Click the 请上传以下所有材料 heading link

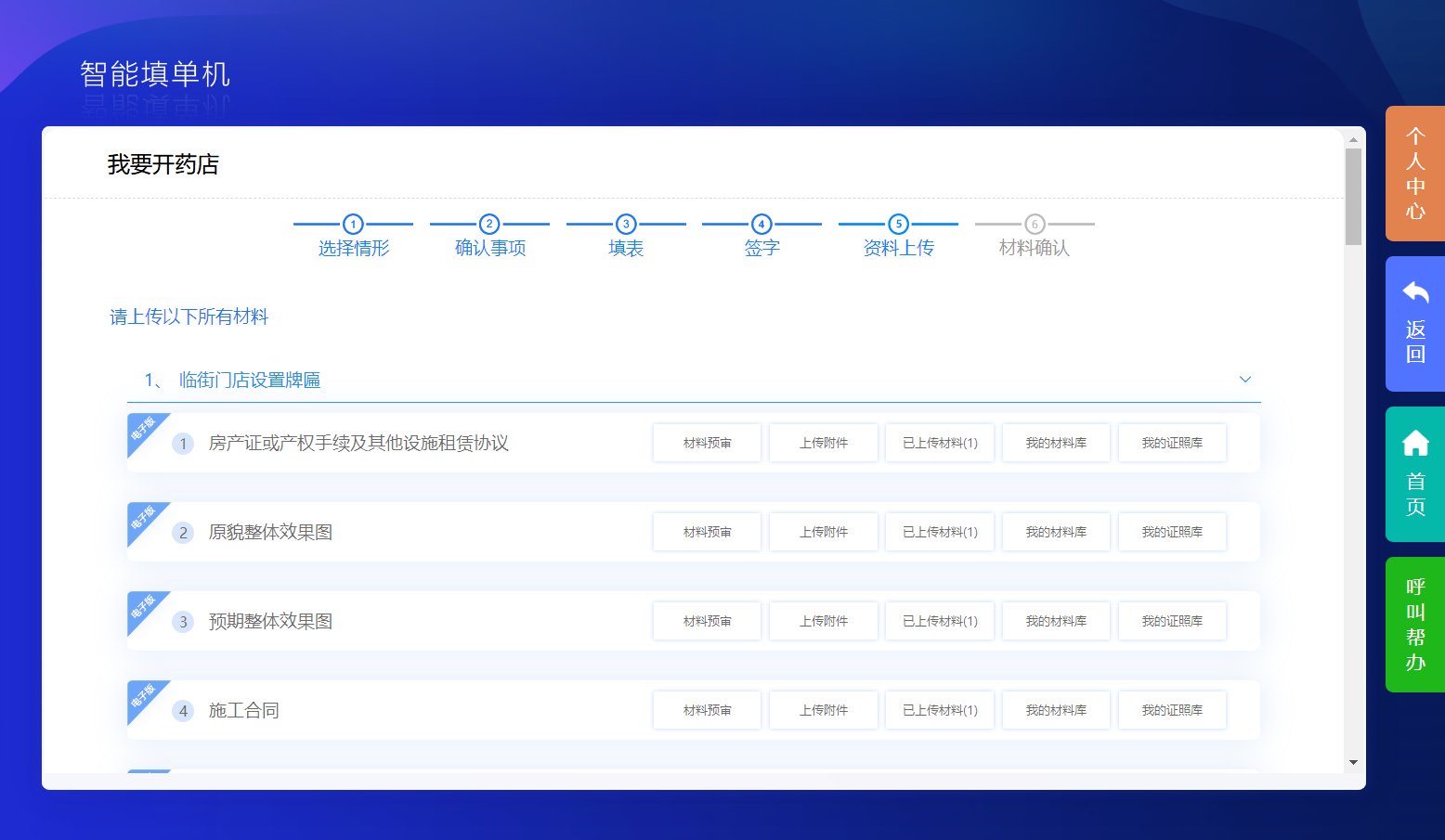point(188,317)
